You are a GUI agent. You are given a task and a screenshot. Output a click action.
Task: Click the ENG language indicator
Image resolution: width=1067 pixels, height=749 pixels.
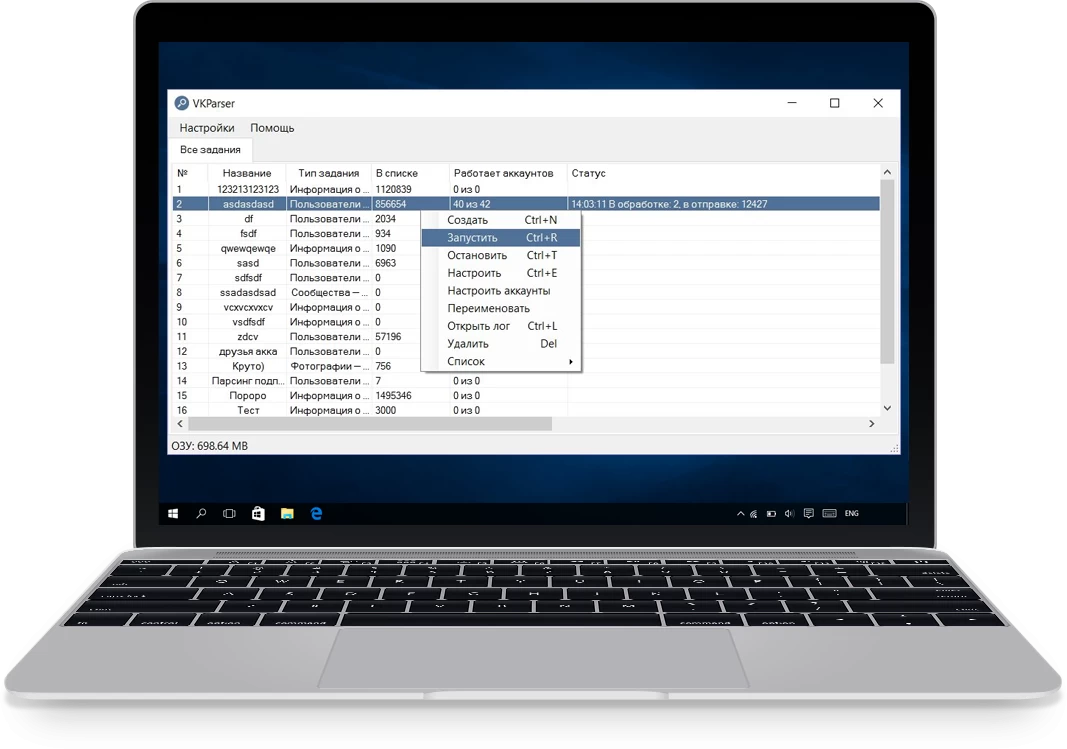(x=852, y=514)
